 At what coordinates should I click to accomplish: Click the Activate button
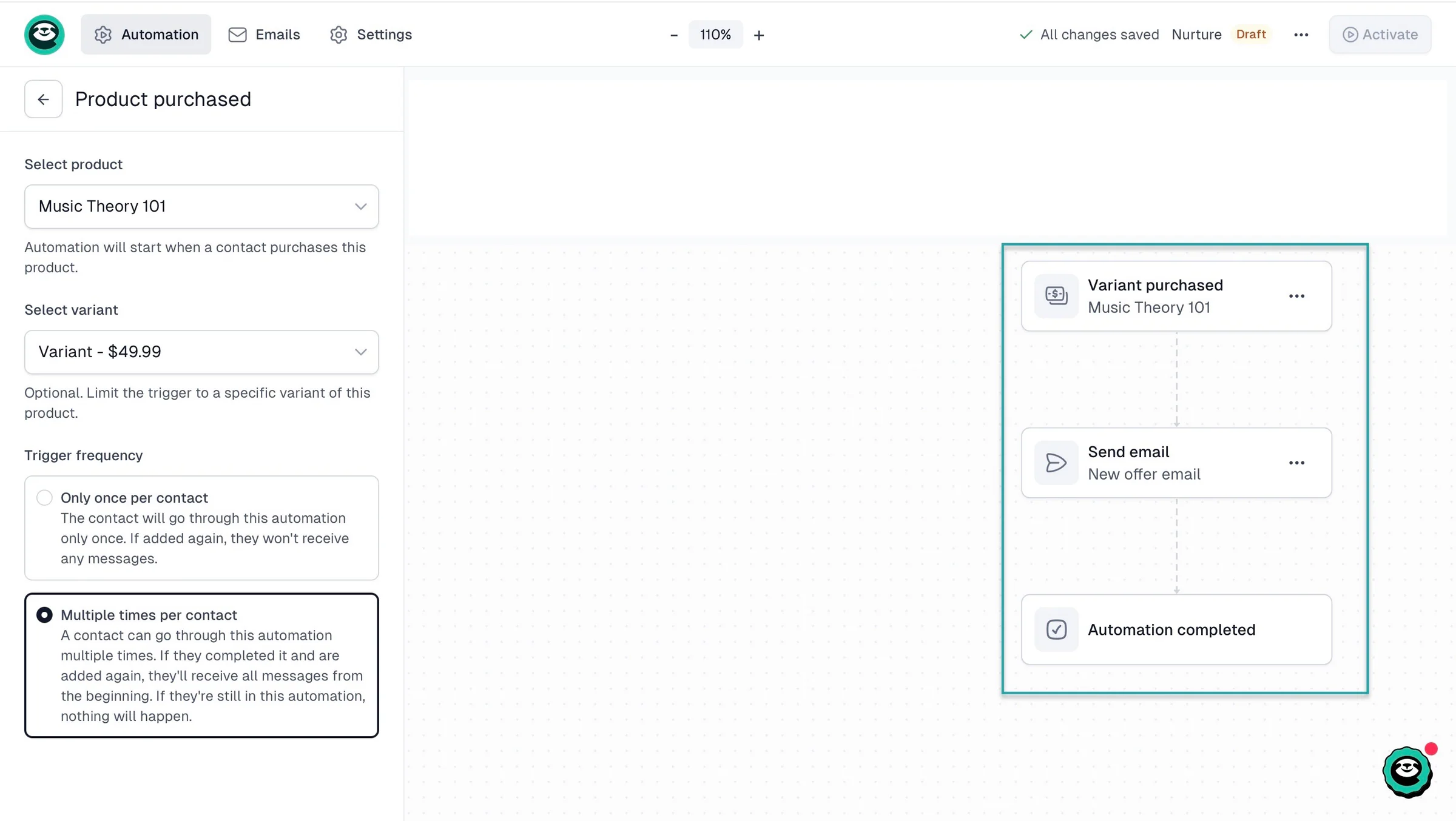[1380, 35]
